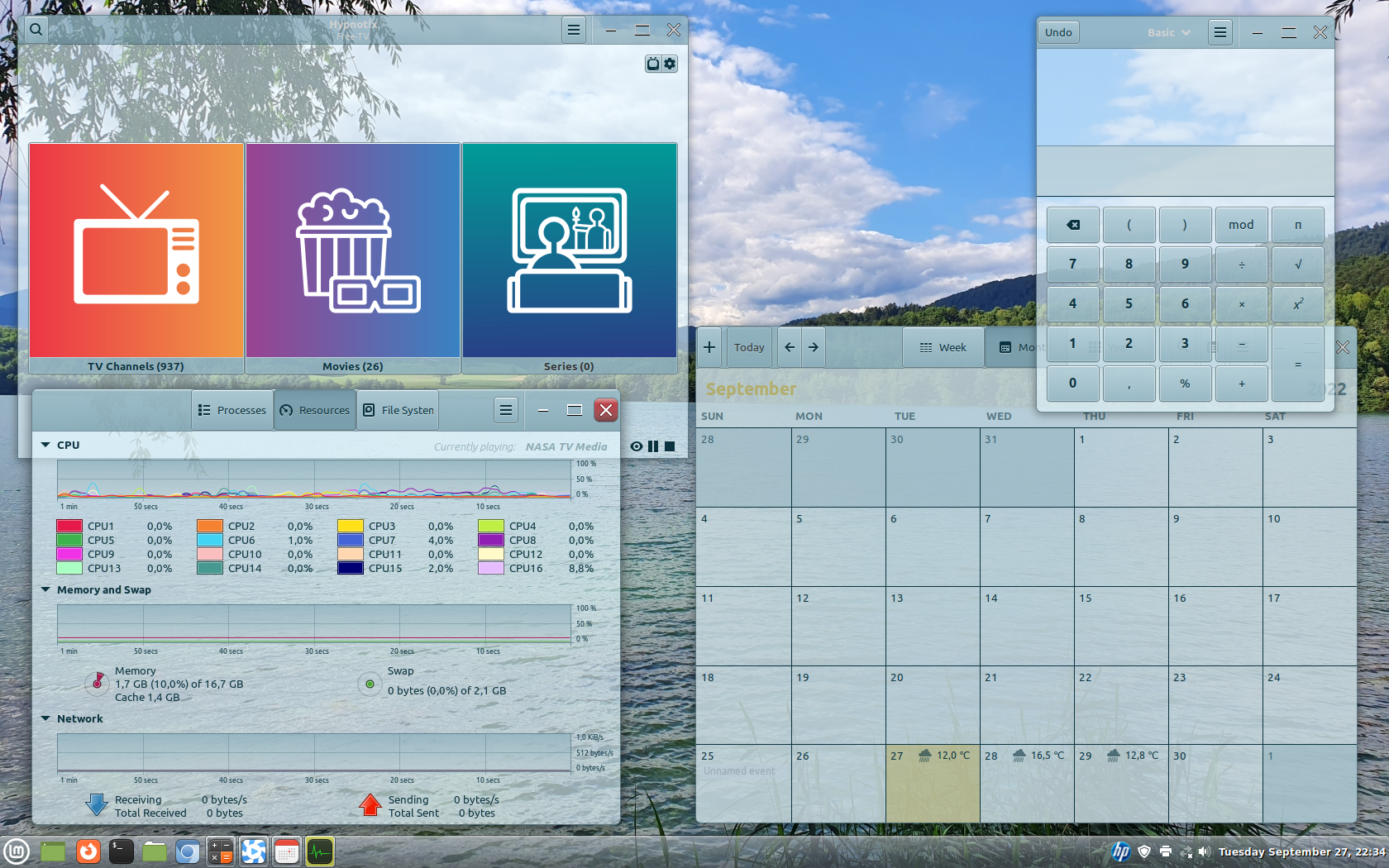Open the HP tray icon

(1121, 851)
